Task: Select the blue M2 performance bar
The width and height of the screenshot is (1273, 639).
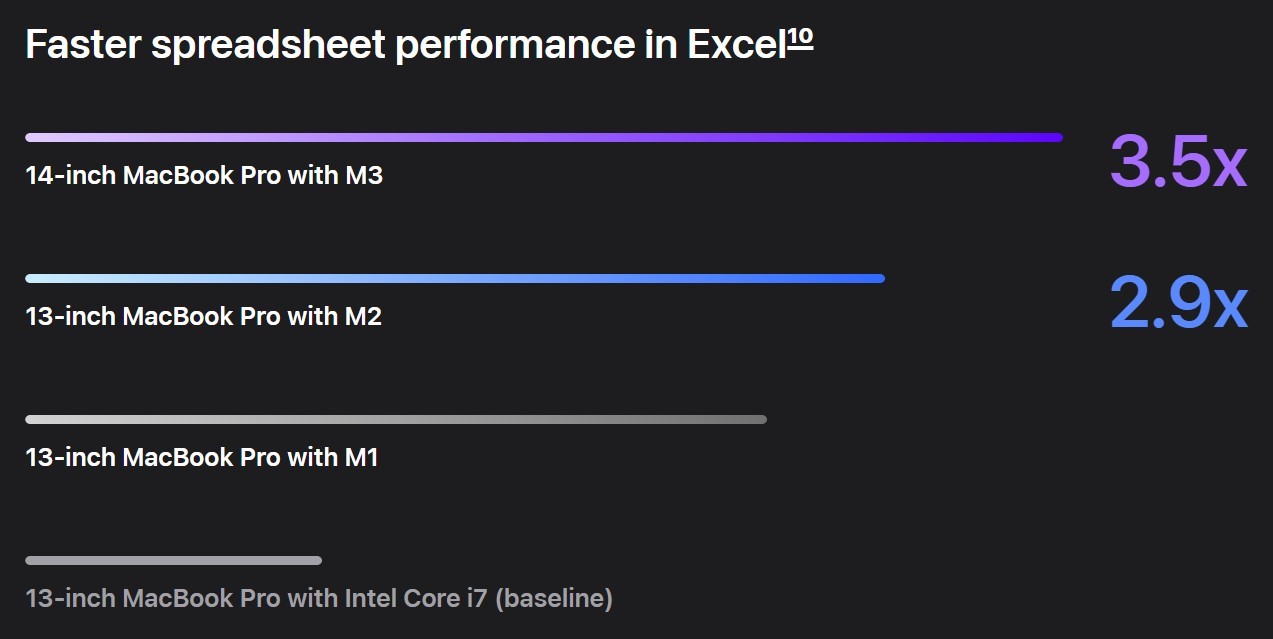Action: point(455,279)
